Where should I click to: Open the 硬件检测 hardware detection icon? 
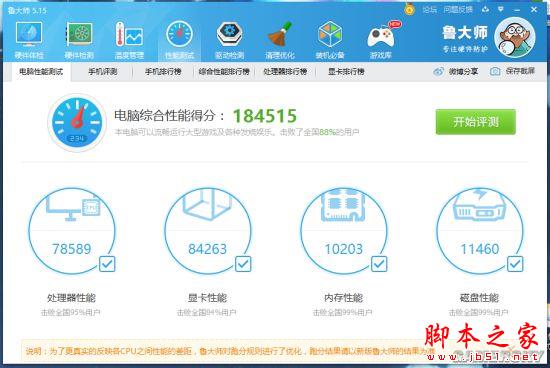click(79, 34)
